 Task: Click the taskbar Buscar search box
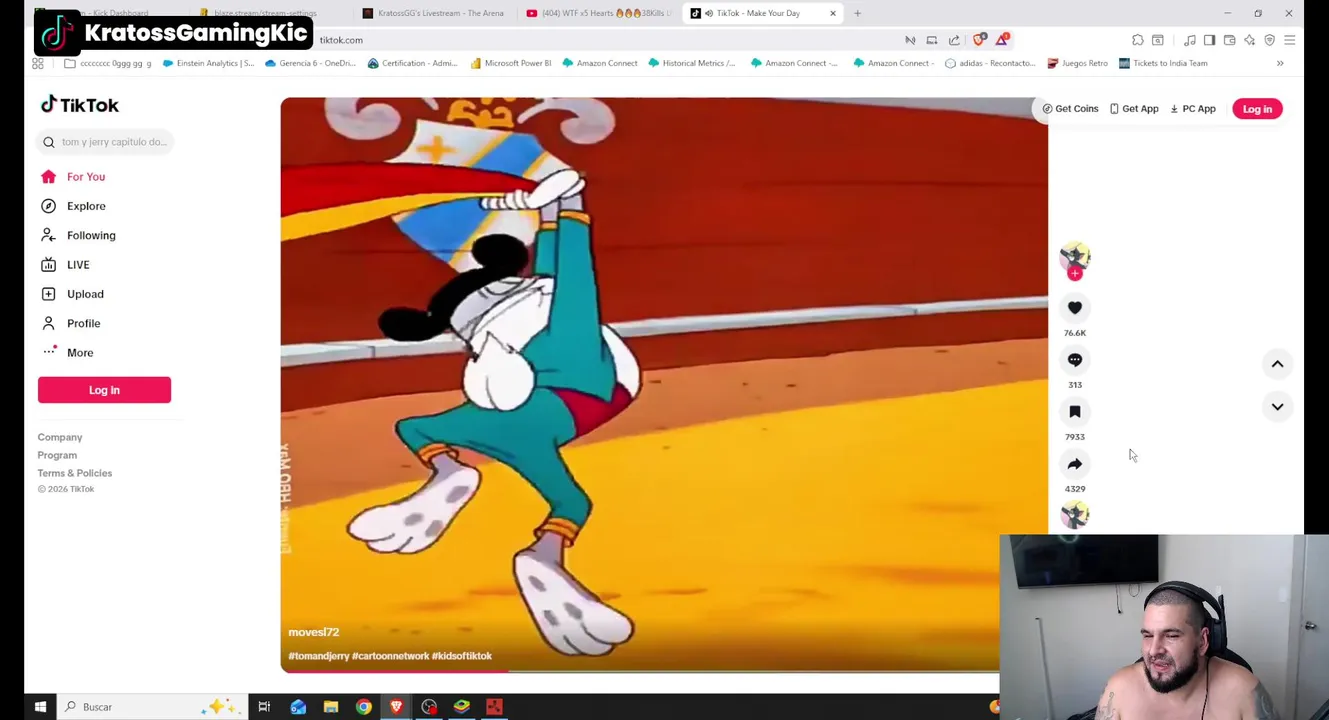point(150,707)
